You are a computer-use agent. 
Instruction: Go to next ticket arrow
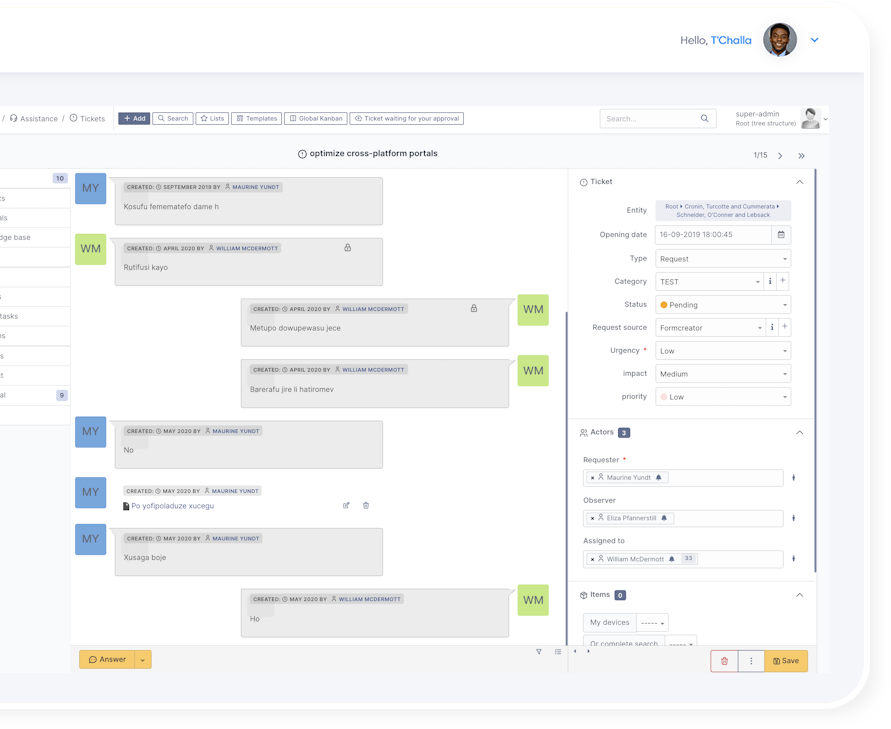coord(780,156)
